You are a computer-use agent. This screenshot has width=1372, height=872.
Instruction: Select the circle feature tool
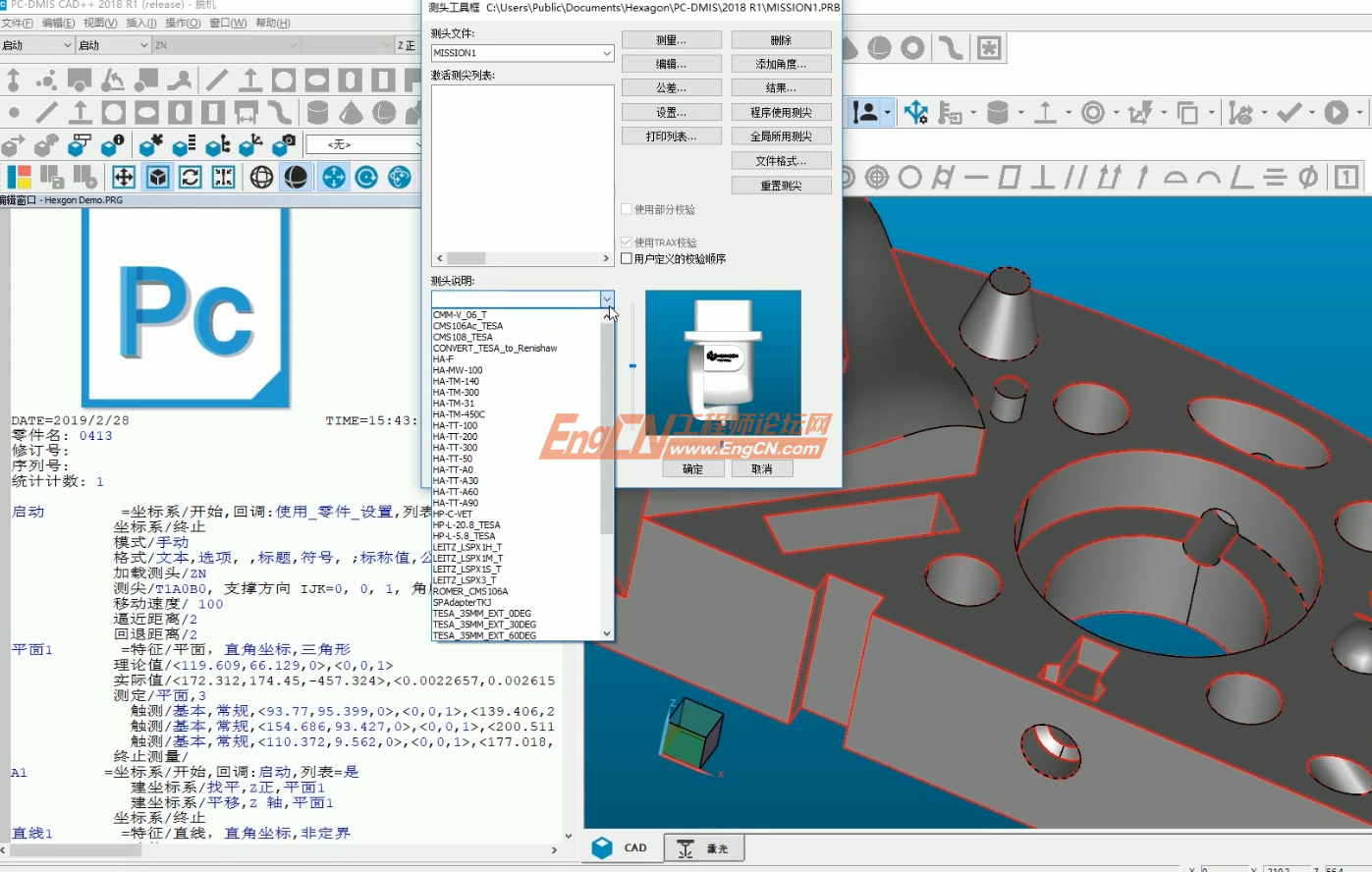[x=113, y=111]
